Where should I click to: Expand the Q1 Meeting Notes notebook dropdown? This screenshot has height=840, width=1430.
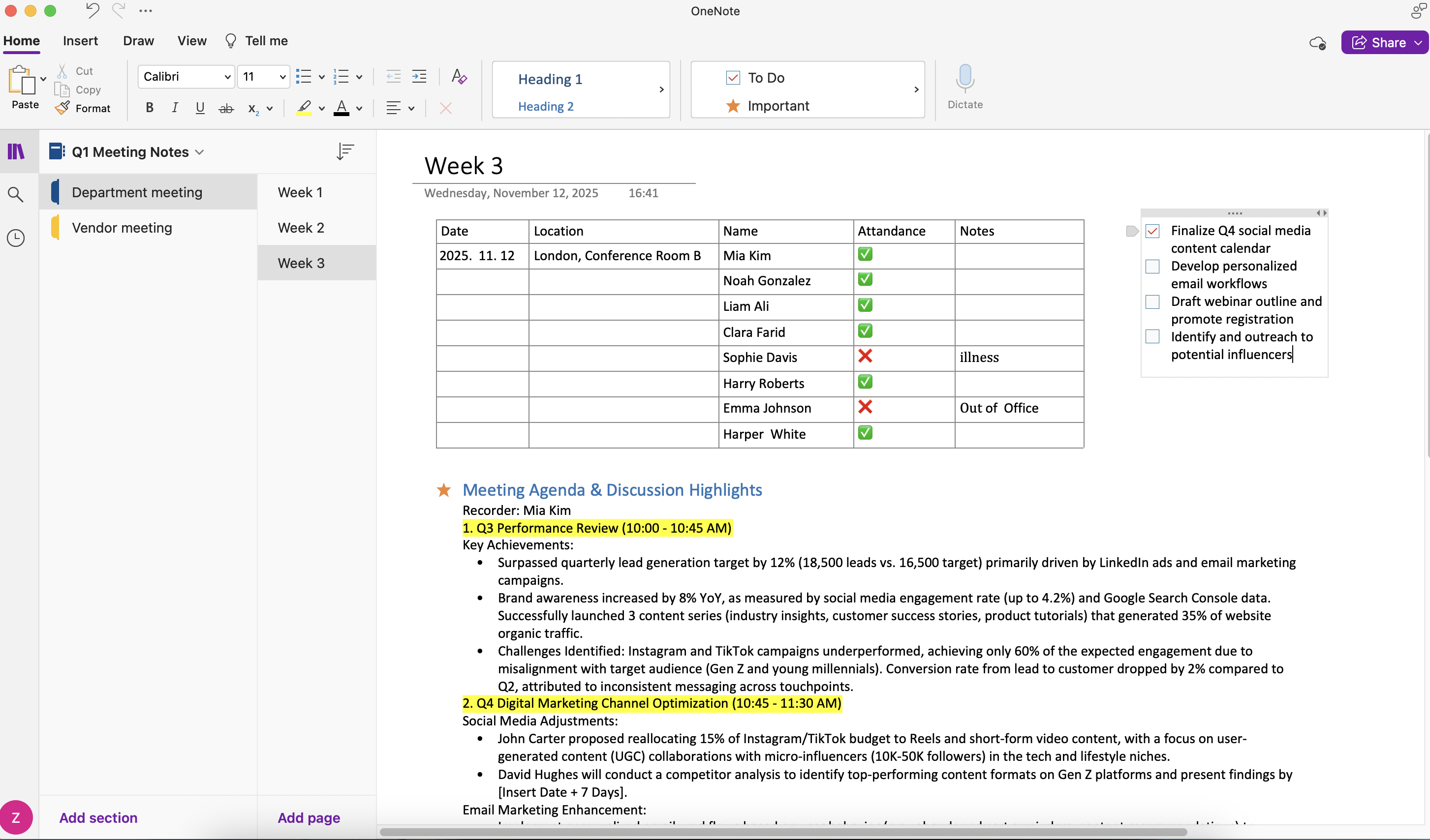(x=199, y=152)
